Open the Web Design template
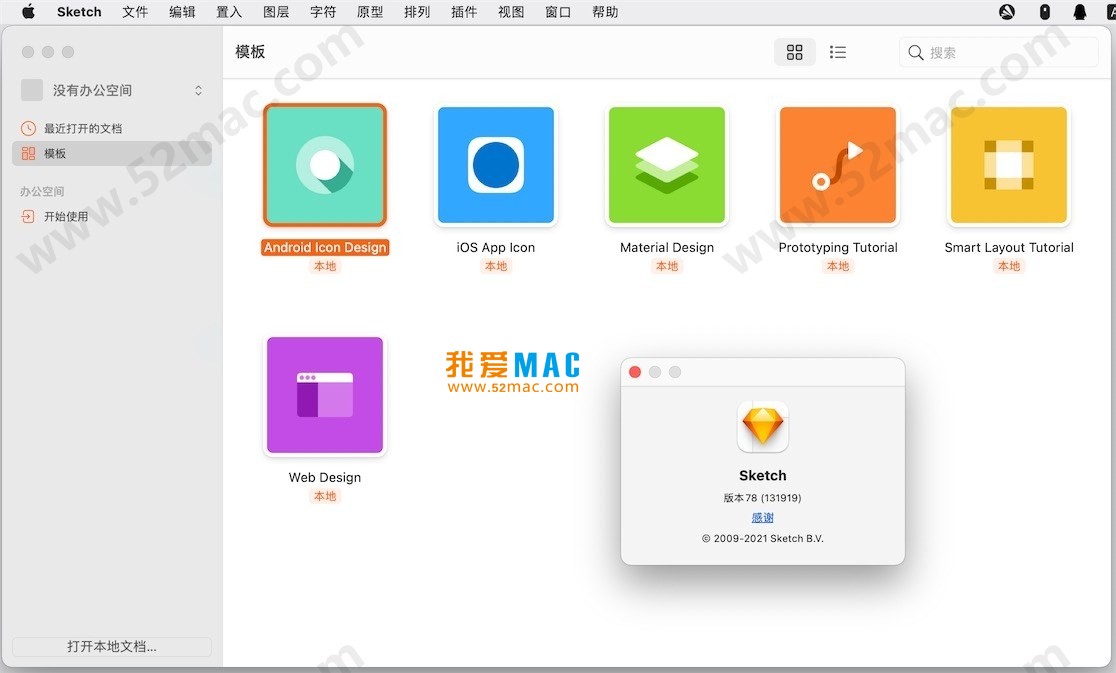The image size is (1116, 673). point(324,395)
